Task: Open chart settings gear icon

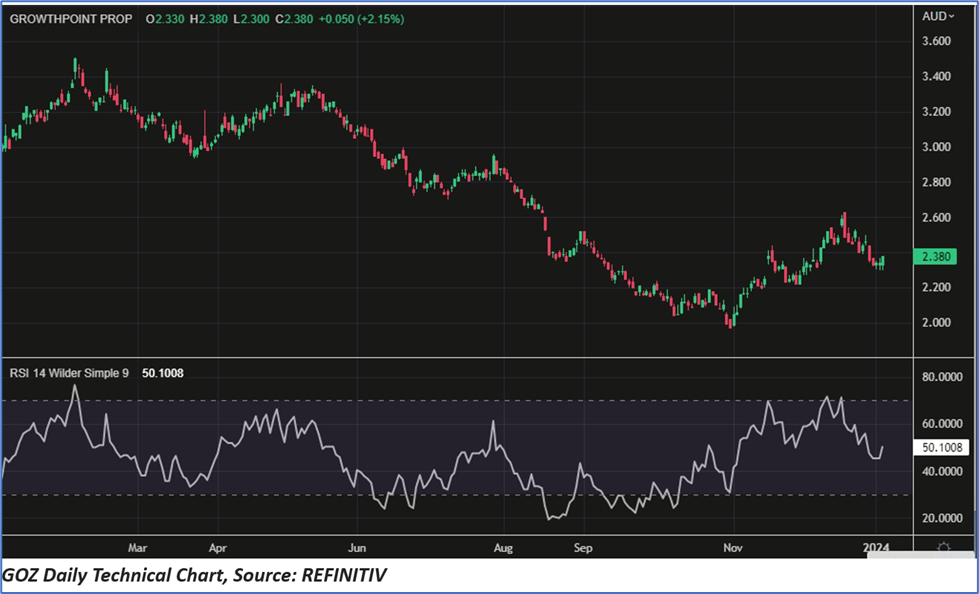Action: tap(944, 548)
